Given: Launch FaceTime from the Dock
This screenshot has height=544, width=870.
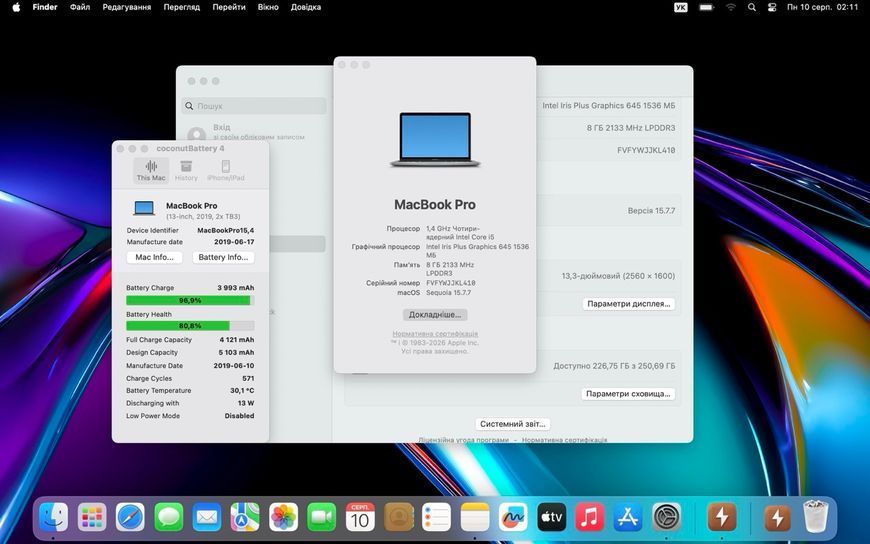Looking at the screenshot, I should pos(322,517).
